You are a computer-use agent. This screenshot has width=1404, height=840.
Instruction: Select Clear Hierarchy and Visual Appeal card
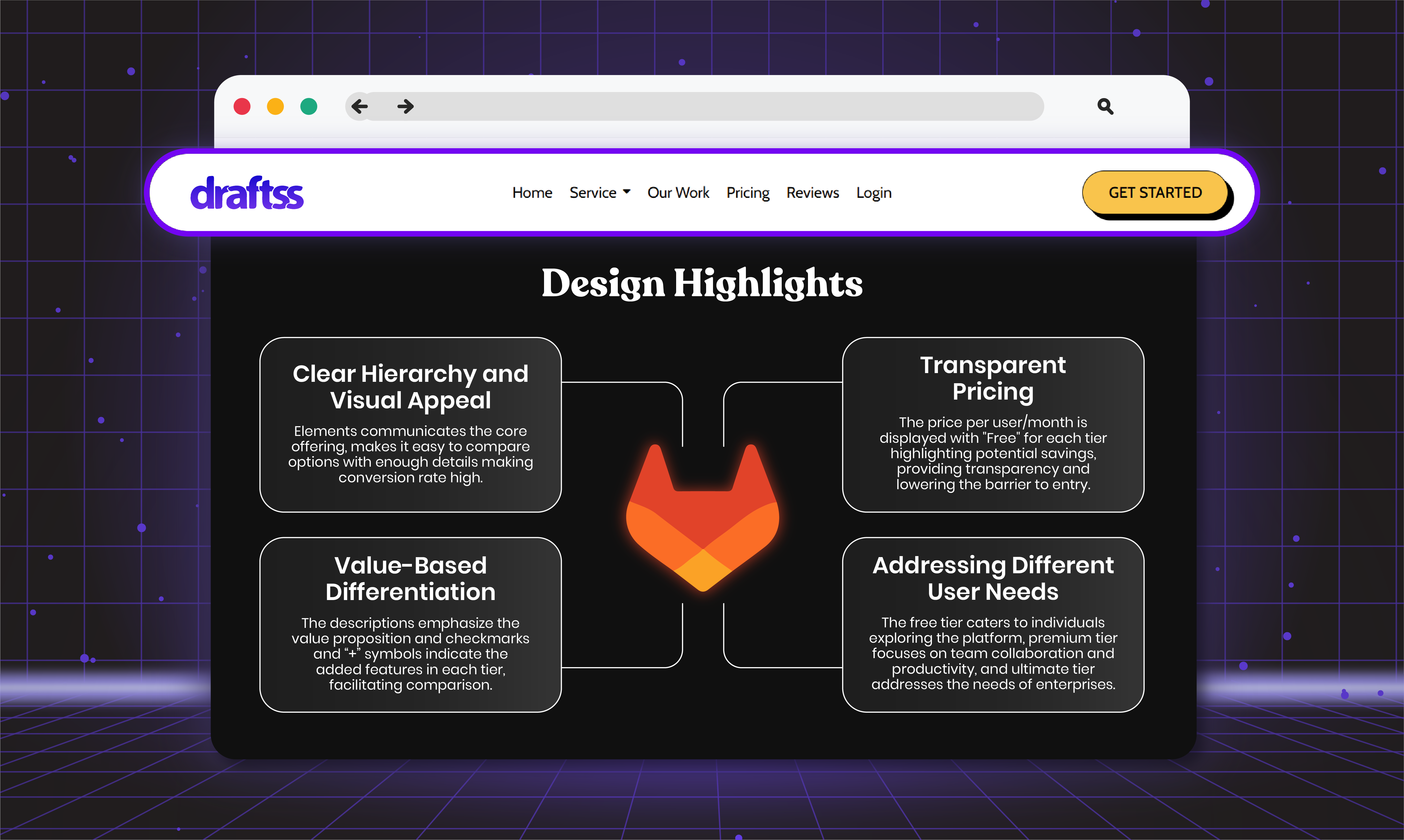410,425
